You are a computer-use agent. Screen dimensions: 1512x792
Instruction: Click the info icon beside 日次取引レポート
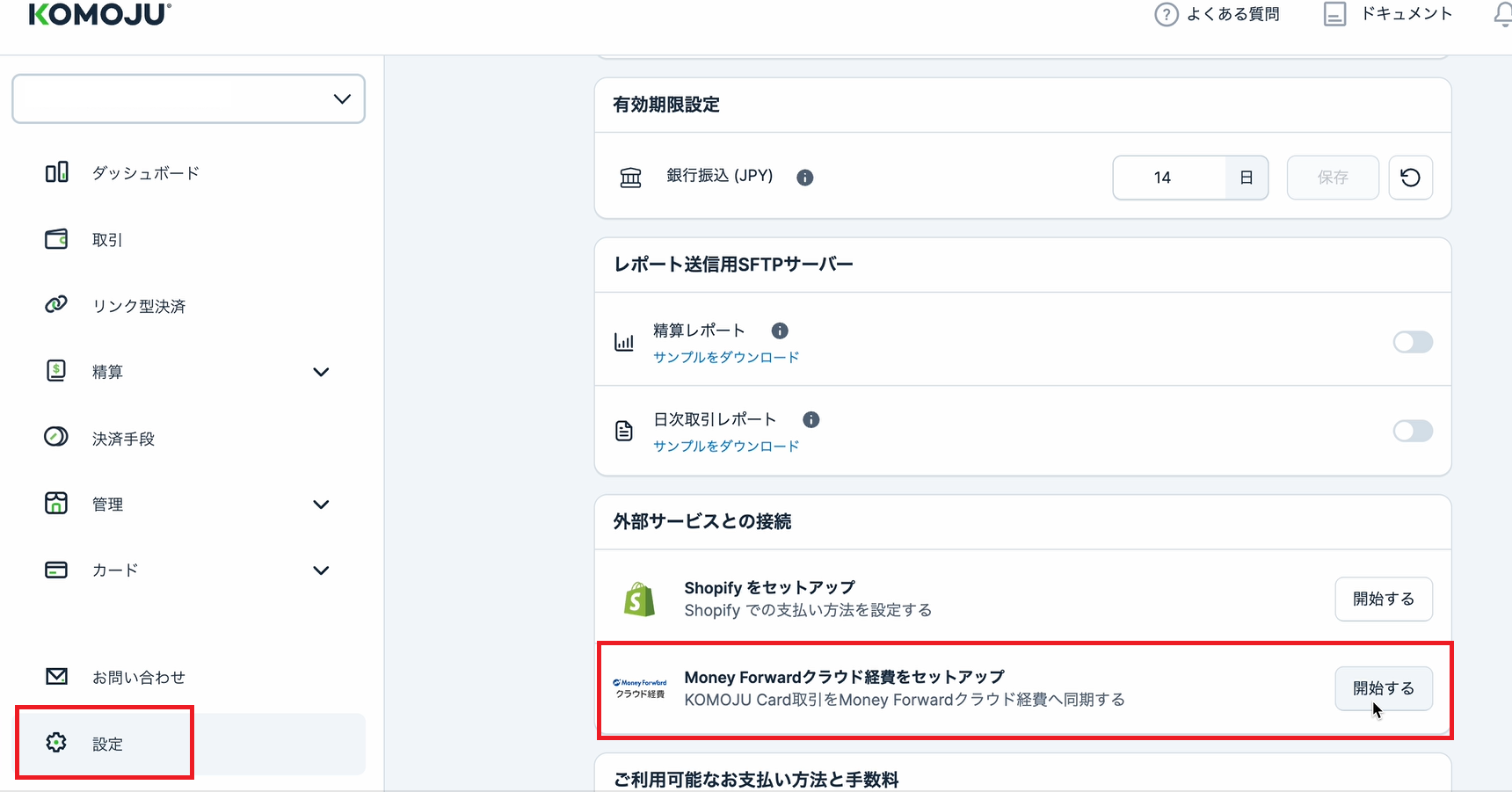[811, 419]
